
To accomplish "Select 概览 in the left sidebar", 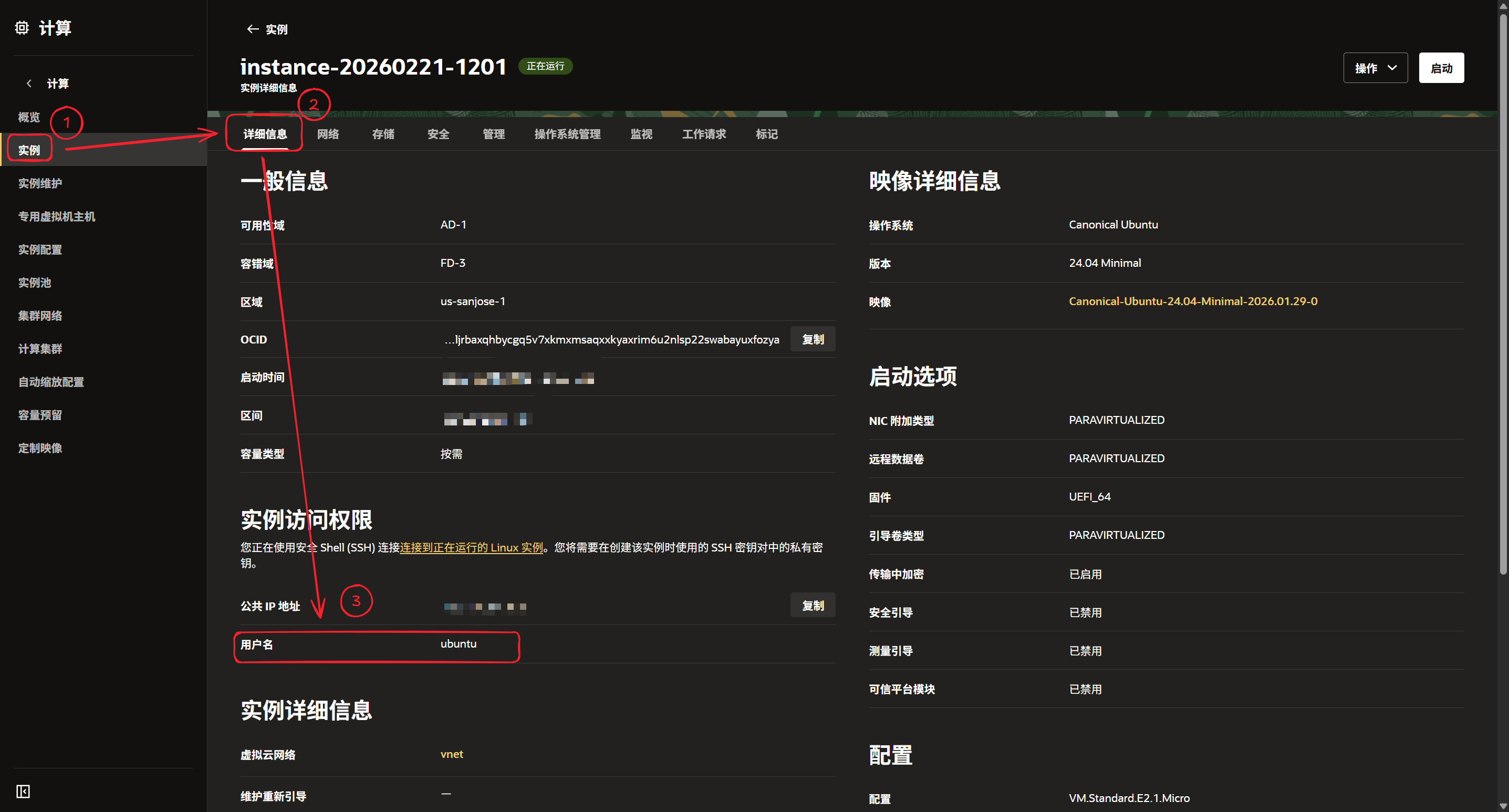I will pyautogui.click(x=29, y=117).
